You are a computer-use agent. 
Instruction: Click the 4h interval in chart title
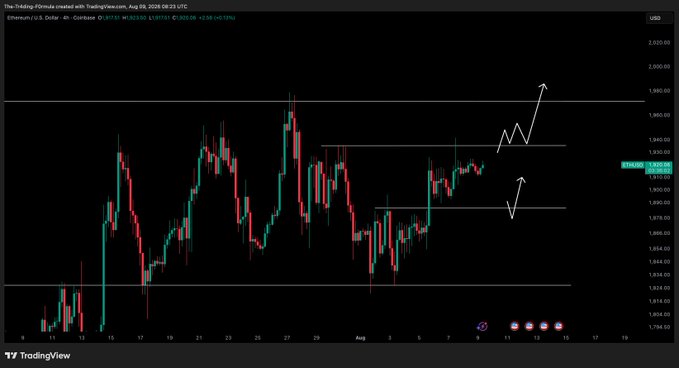click(66, 18)
